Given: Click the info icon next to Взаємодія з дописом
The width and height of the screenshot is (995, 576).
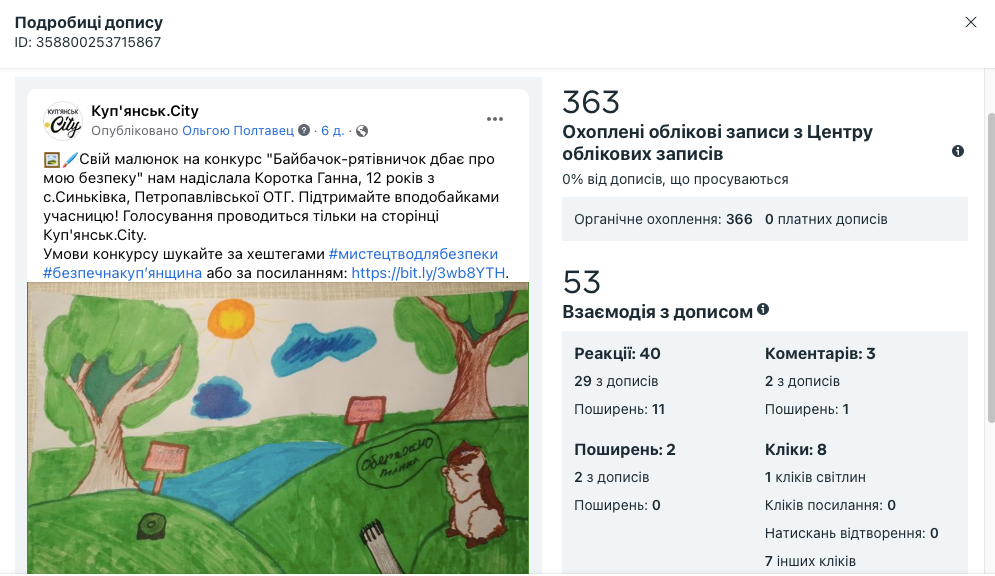Looking at the screenshot, I should point(763,309).
